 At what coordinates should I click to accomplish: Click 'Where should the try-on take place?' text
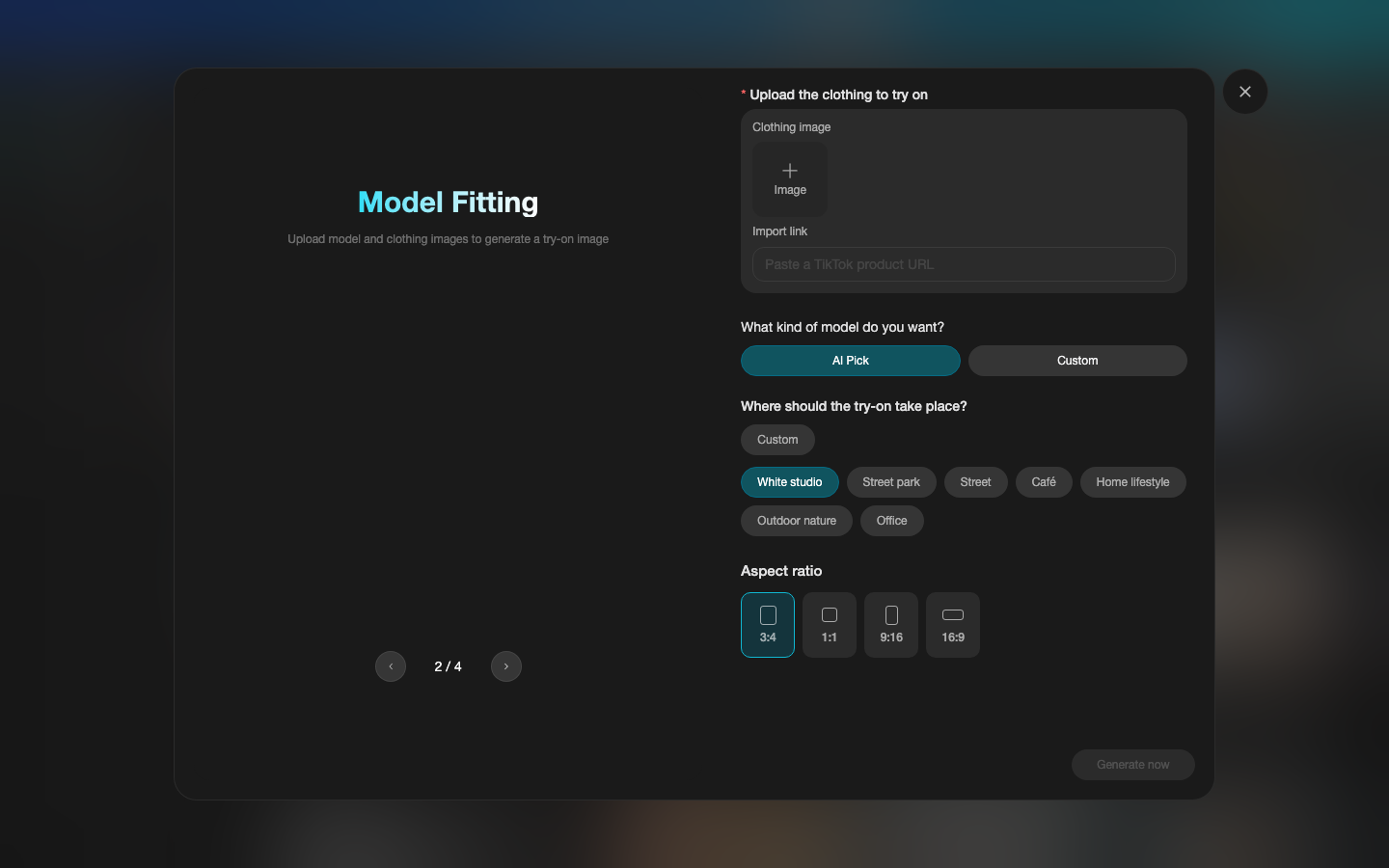click(854, 406)
